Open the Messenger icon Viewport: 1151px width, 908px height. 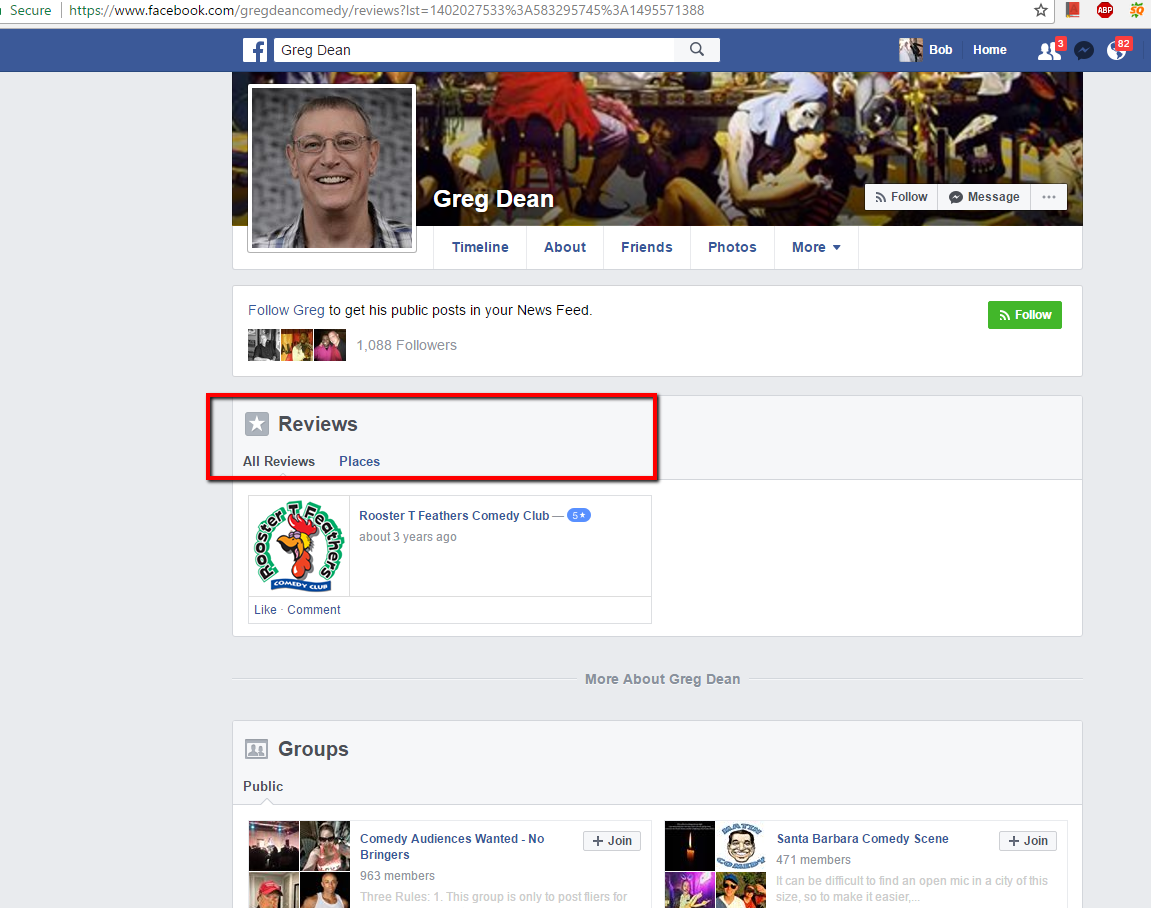[x=1083, y=50]
